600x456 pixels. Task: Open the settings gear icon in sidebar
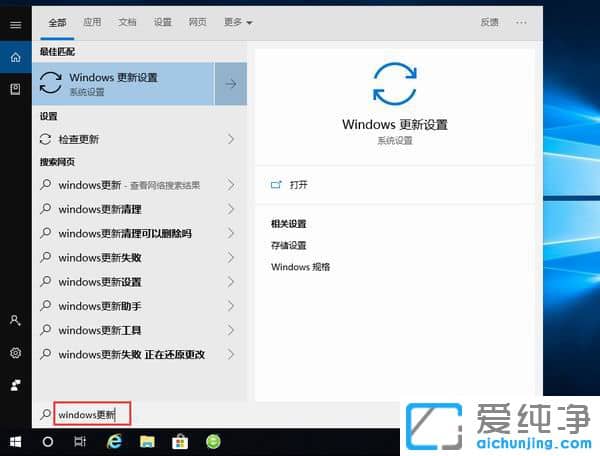(x=16, y=353)
